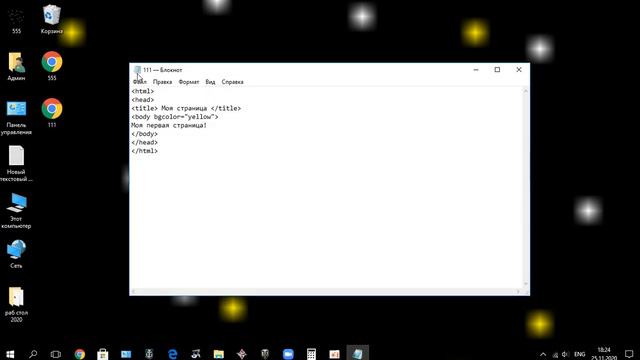Click the <title> Моя страница </title> line
The width and height of the screenshot is (640, 360).
point(186,109)
